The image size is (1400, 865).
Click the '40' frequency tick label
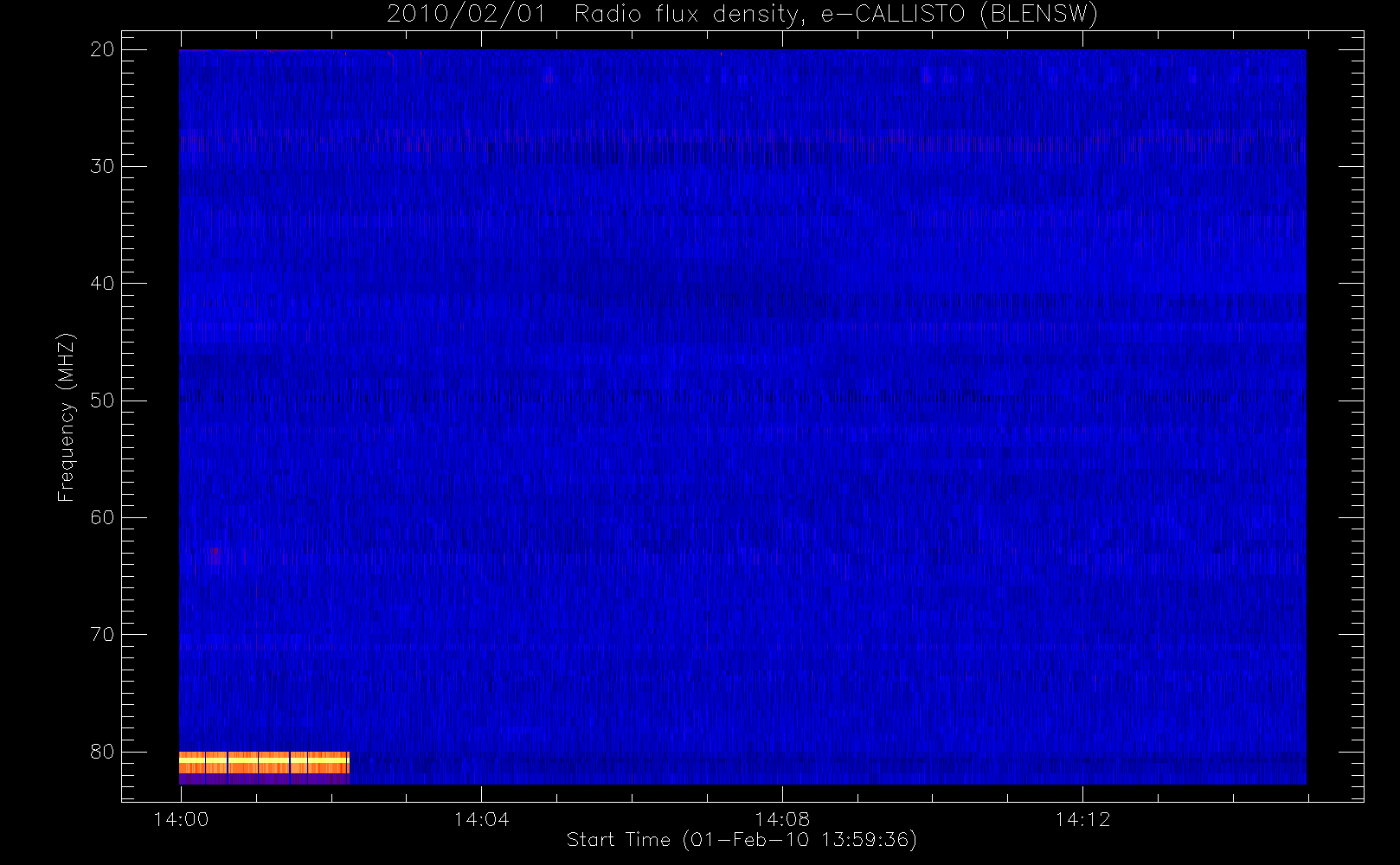(x=102, y=283)
